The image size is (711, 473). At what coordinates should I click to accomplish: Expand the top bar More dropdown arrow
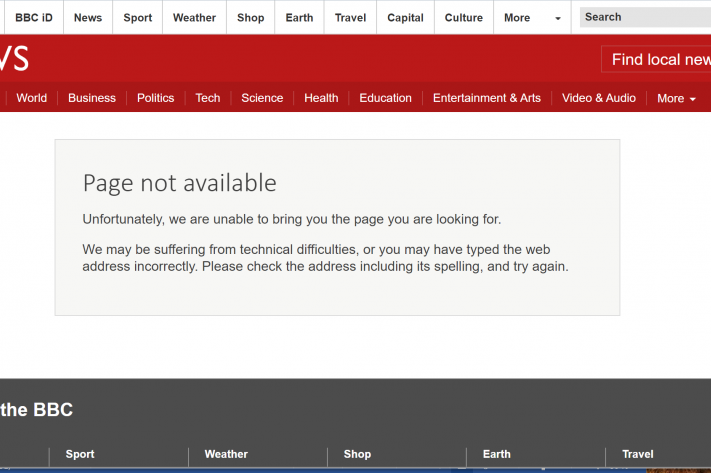point(557,18)
